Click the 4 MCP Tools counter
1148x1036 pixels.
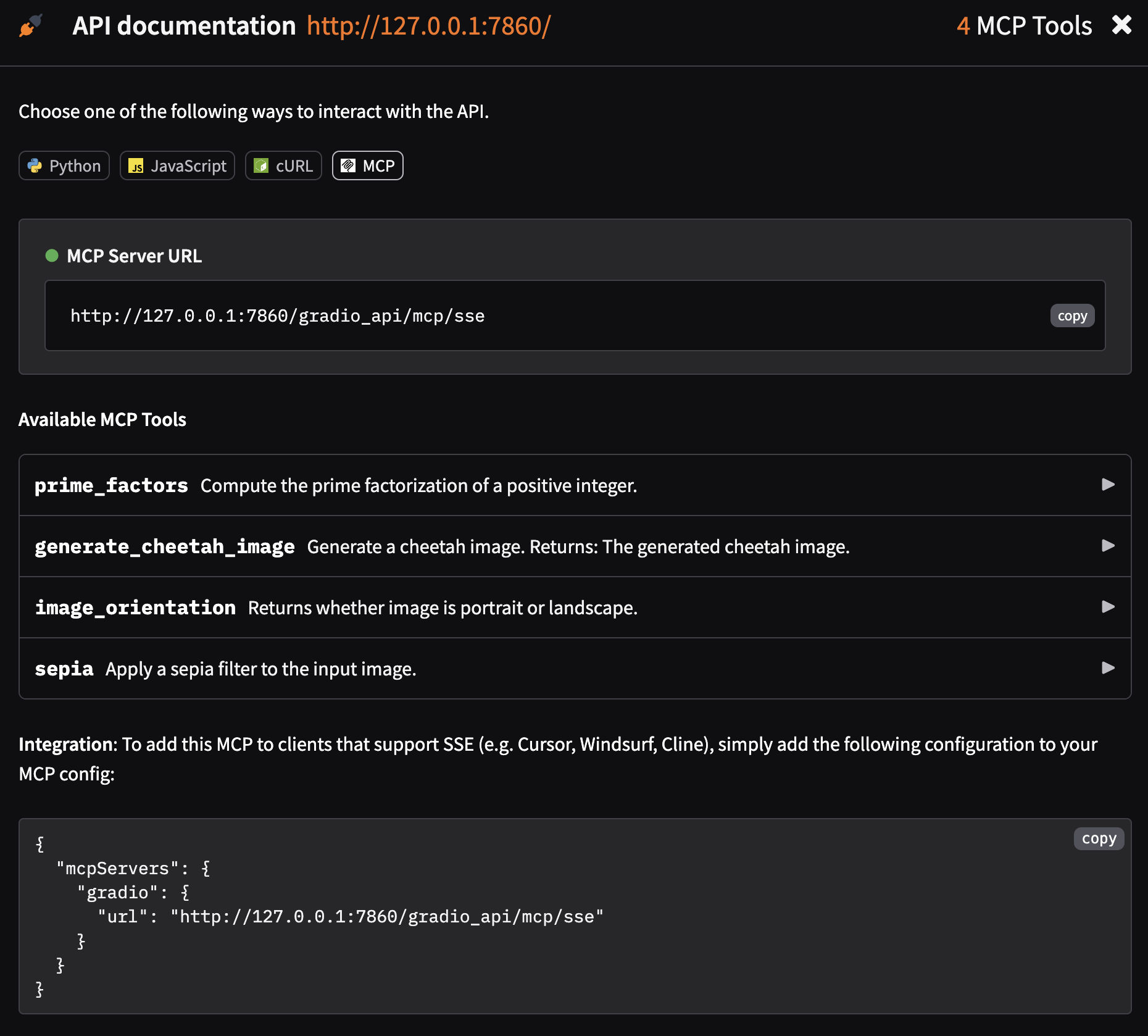pyautogui.click(x=1024, y=26)
